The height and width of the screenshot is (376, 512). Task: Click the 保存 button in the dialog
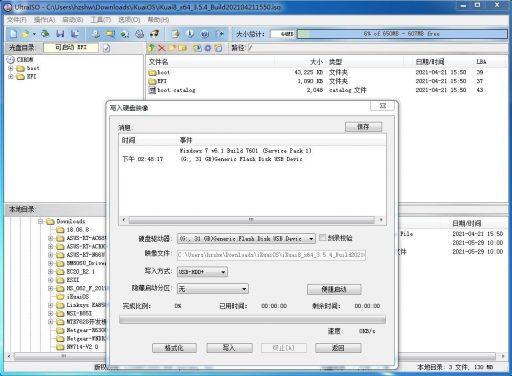(363, 127)
